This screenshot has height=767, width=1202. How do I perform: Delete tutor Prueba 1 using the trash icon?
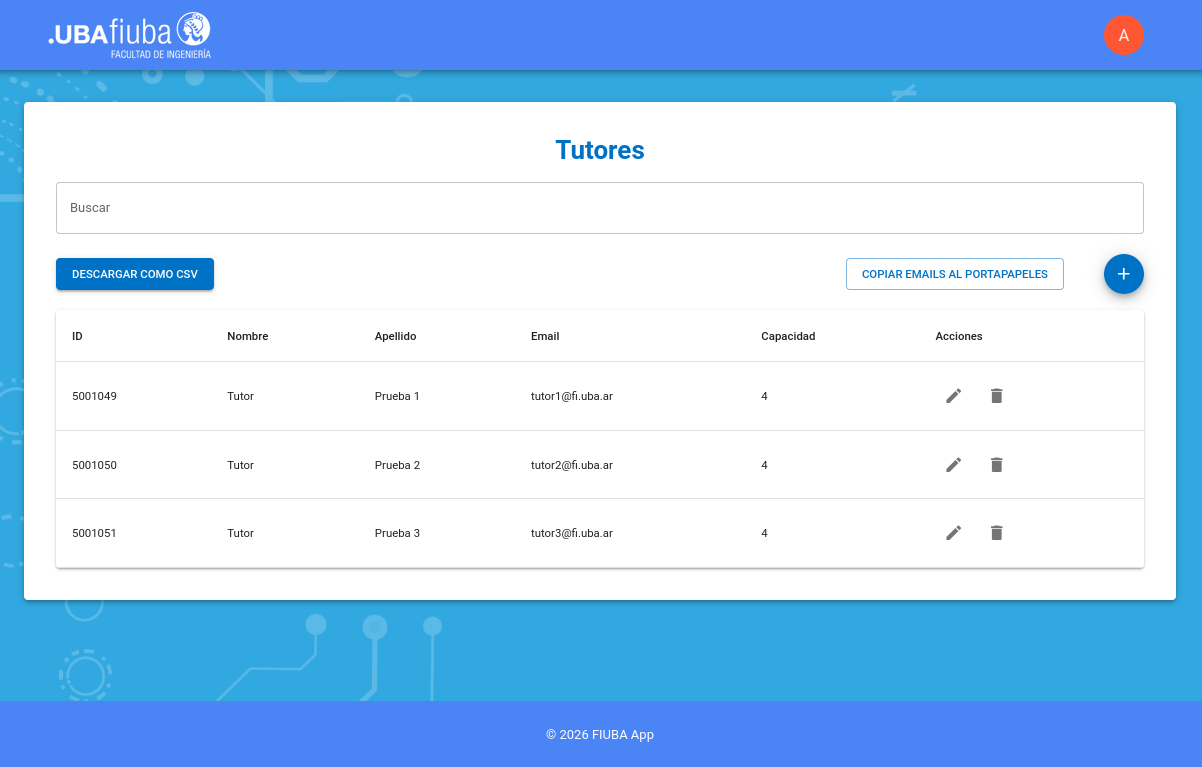[996, 396]
